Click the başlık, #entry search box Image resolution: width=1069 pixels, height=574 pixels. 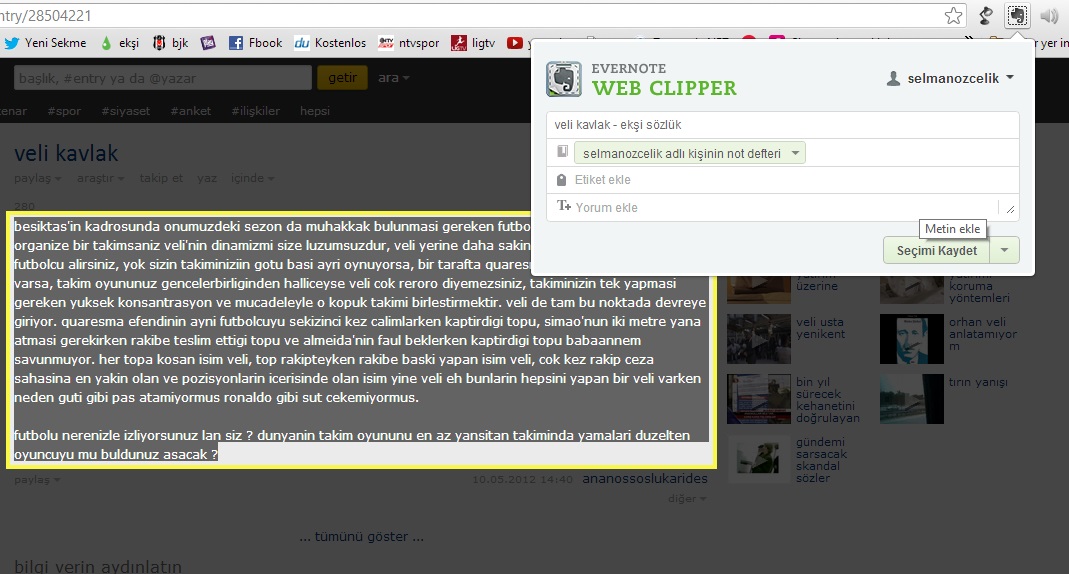coord(162,78)
